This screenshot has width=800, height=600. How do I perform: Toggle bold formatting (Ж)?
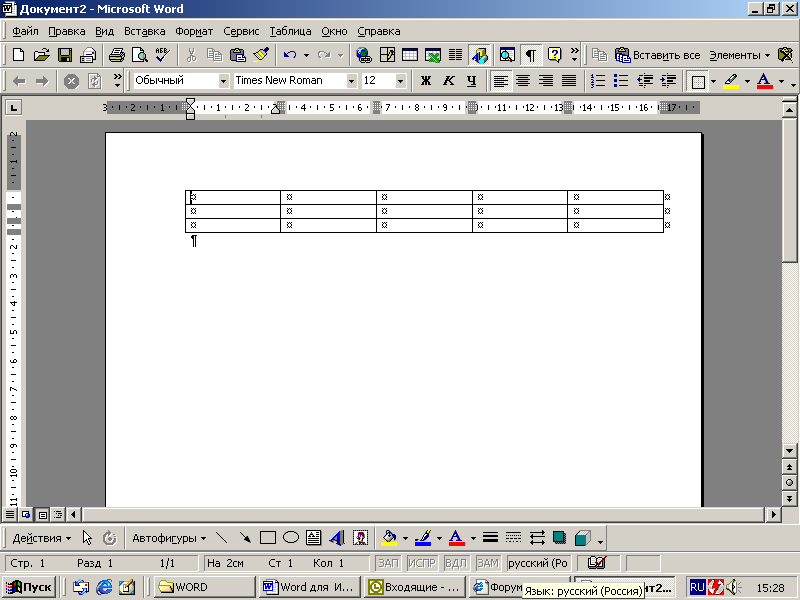426,81
